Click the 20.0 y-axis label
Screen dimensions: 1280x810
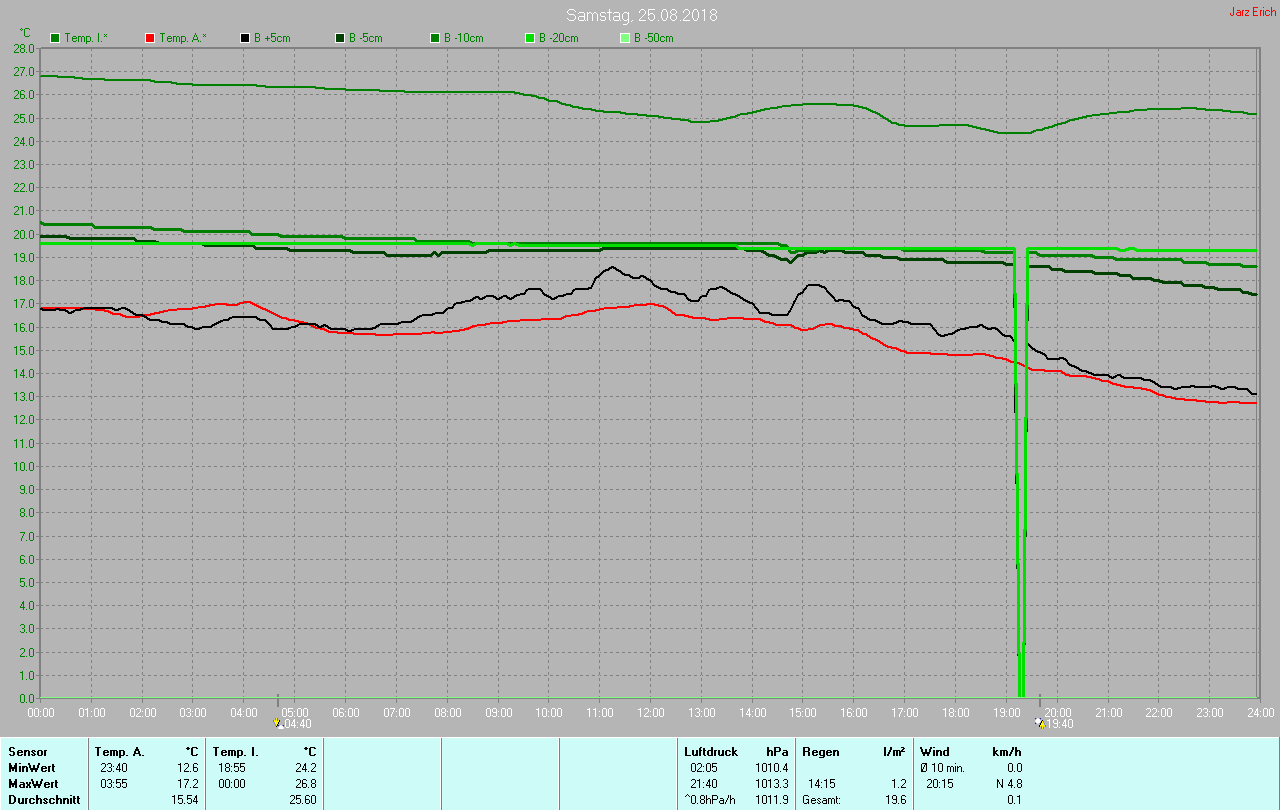[x=25, y=234]
